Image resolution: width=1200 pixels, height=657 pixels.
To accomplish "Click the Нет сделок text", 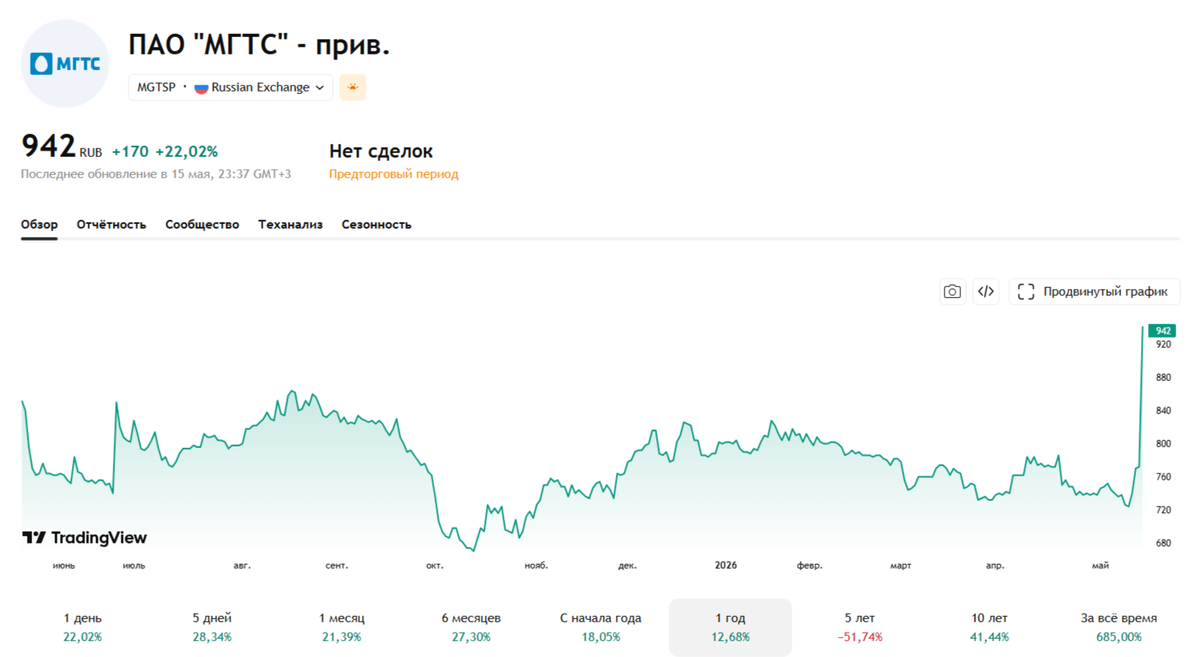I will pos(381,151).
